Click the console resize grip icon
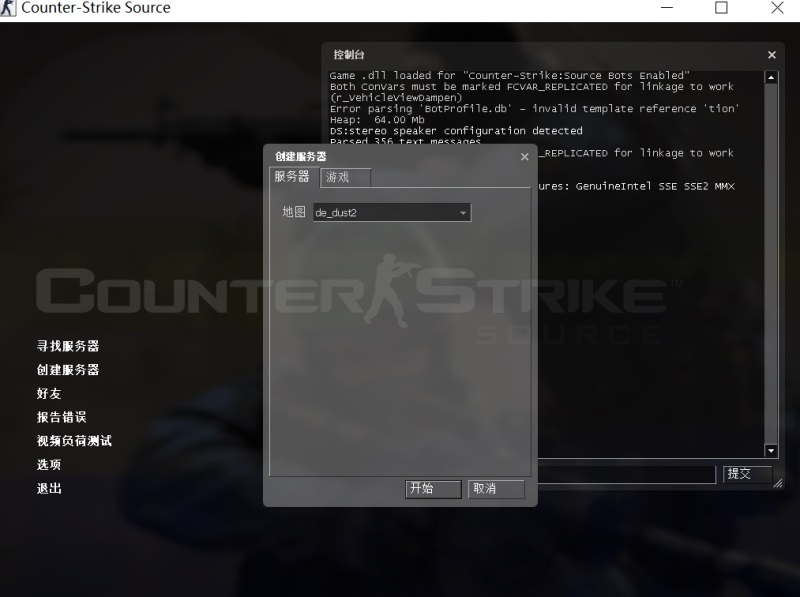Viewport: 800px width, 597px height. click(778, 483)
